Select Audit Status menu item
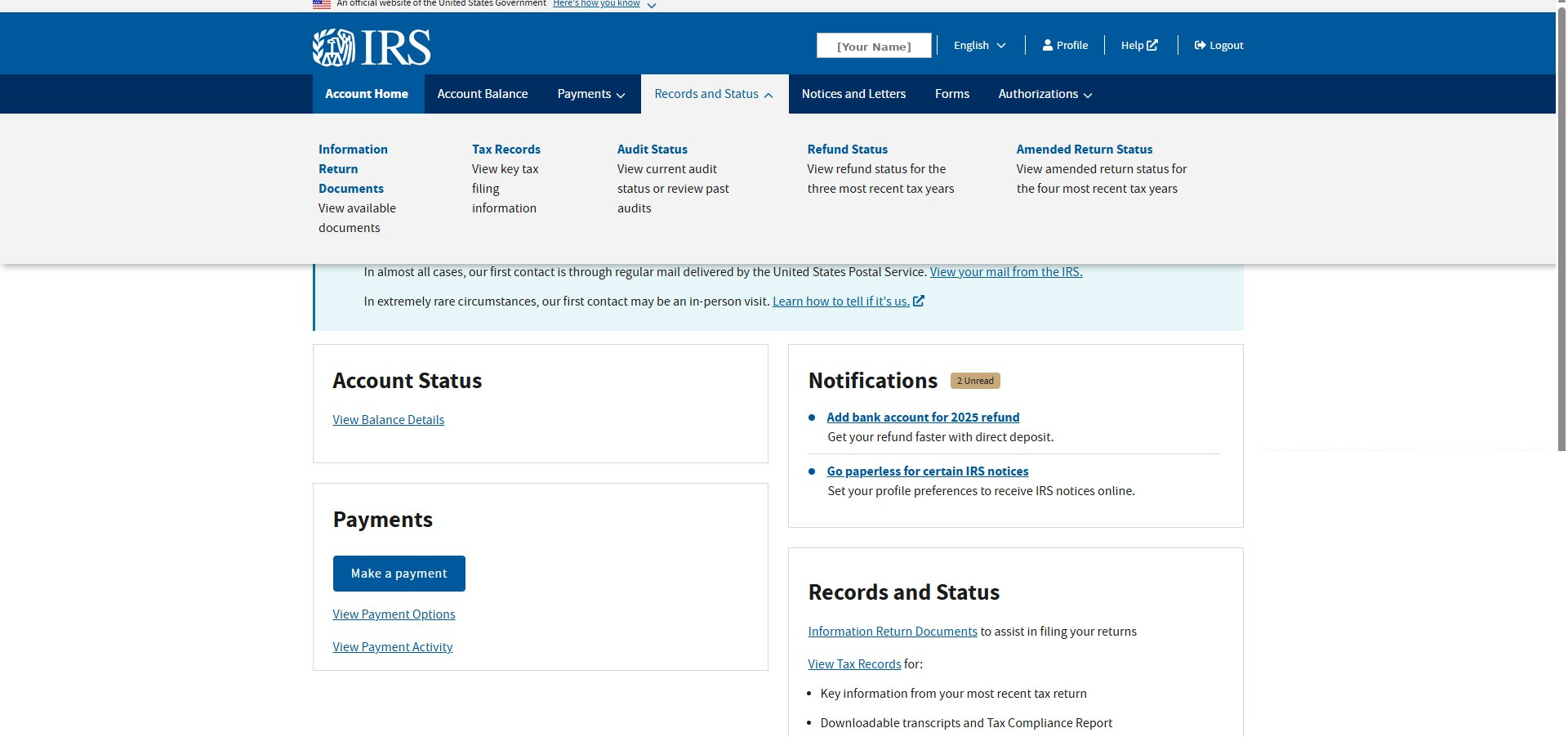Image resolution: width=1568 pixels, height=737 pixels. [653, 149]
